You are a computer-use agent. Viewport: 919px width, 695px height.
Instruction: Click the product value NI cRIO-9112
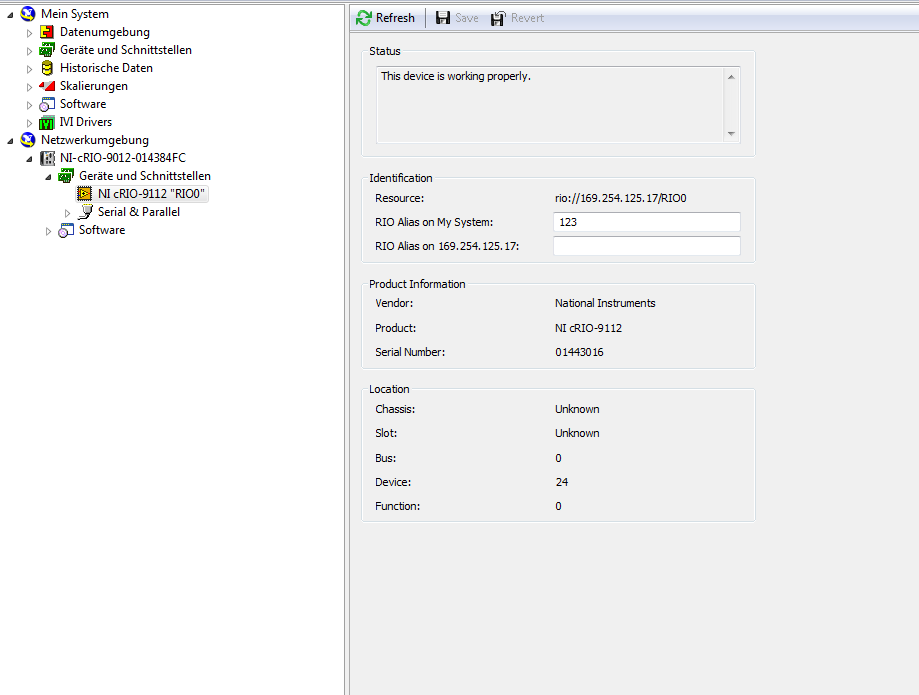[588, 328]
